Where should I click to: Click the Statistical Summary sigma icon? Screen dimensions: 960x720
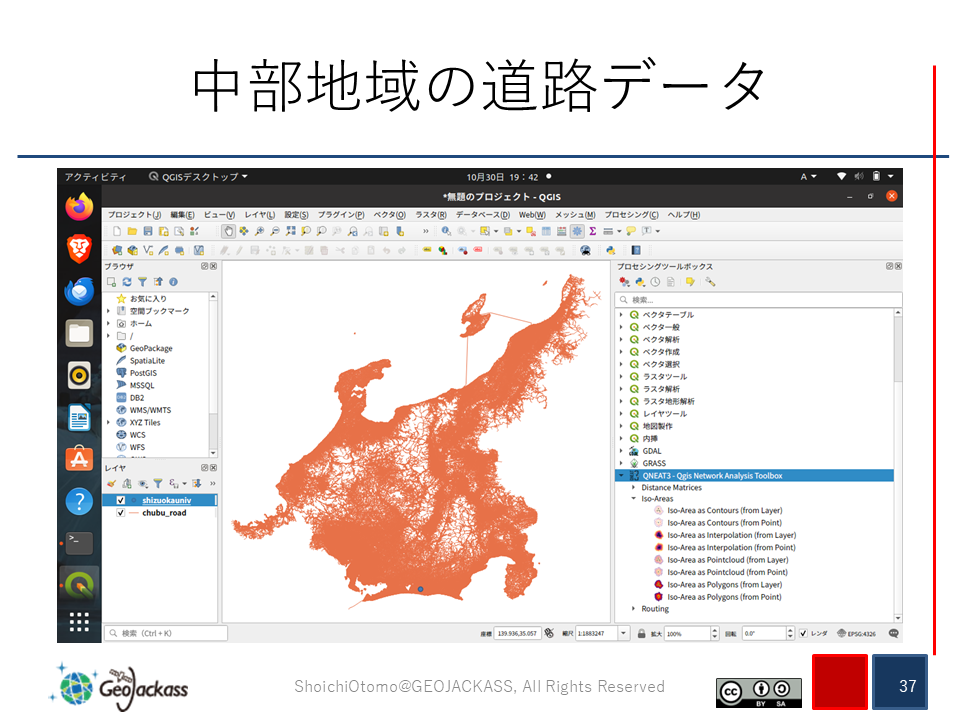592,231
